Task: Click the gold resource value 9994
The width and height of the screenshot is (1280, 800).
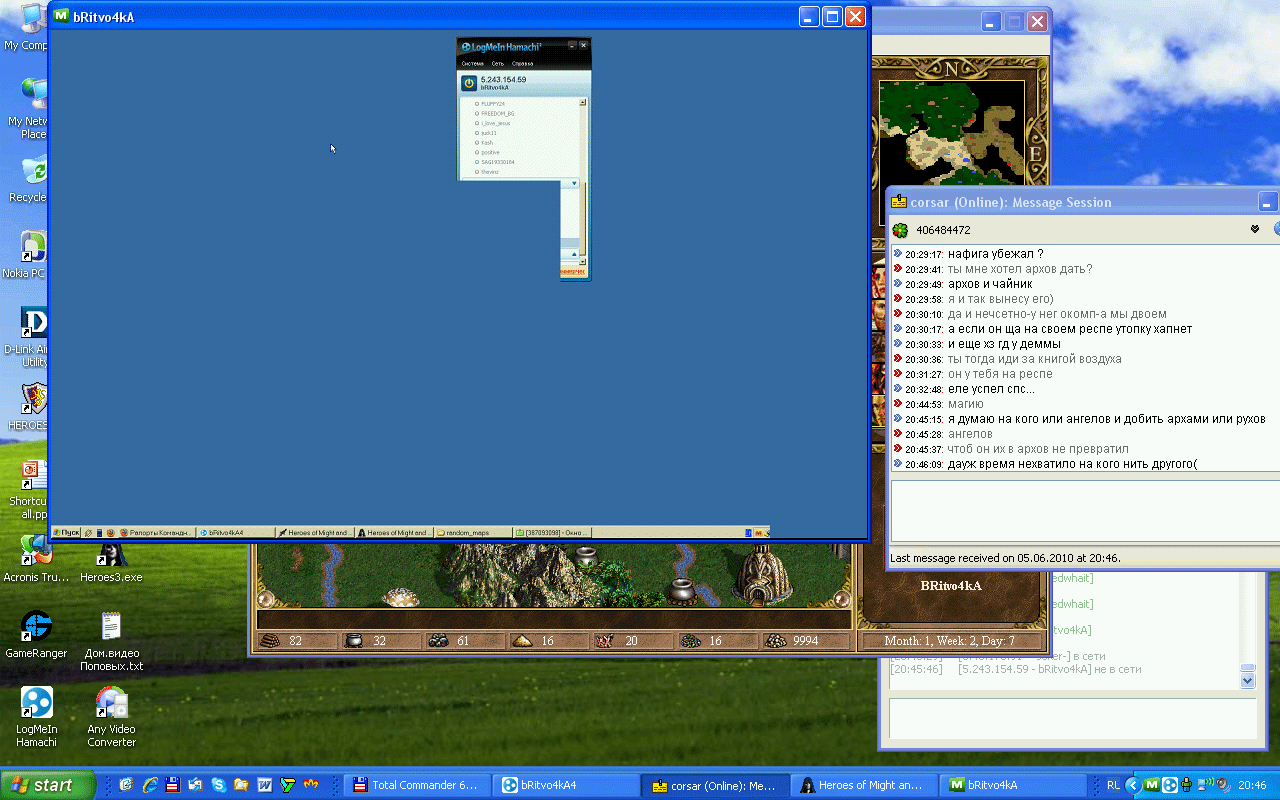Action: [x=805, y=641]
